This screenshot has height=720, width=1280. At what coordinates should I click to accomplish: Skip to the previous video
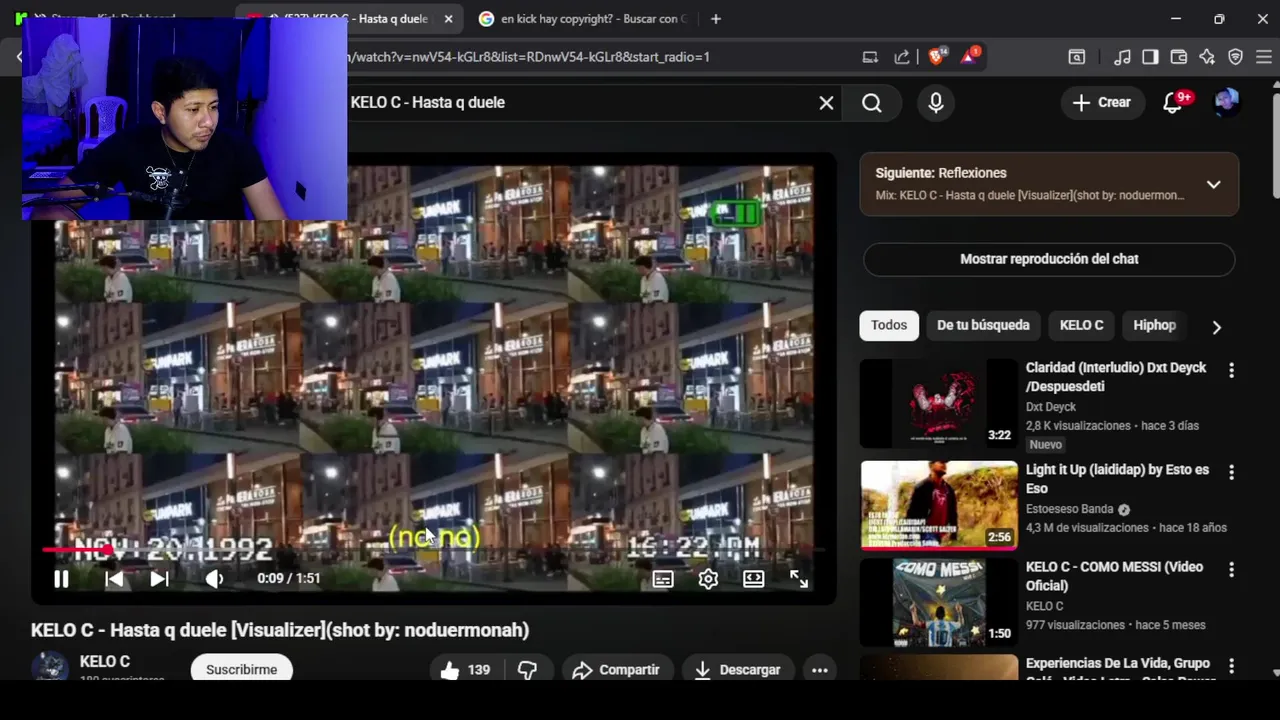tap(114, 579)
